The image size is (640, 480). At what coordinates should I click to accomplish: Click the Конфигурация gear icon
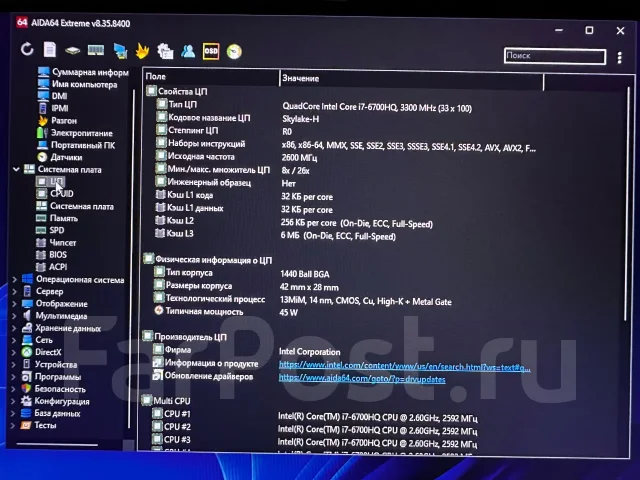26,401
